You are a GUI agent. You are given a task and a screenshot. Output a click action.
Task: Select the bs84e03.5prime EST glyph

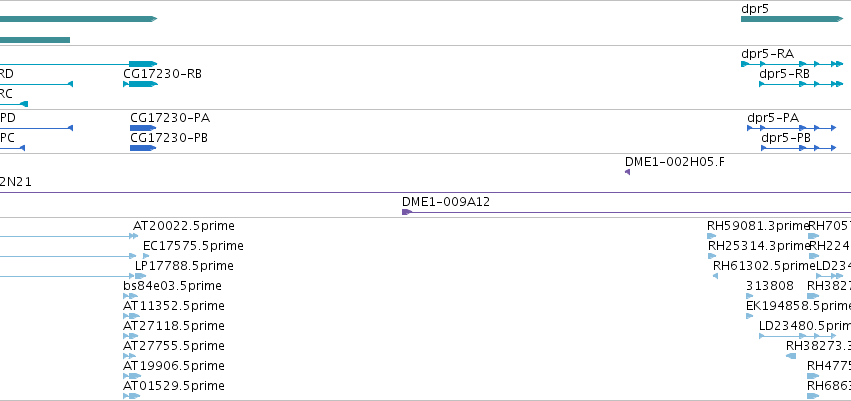(x=130, y=296)
